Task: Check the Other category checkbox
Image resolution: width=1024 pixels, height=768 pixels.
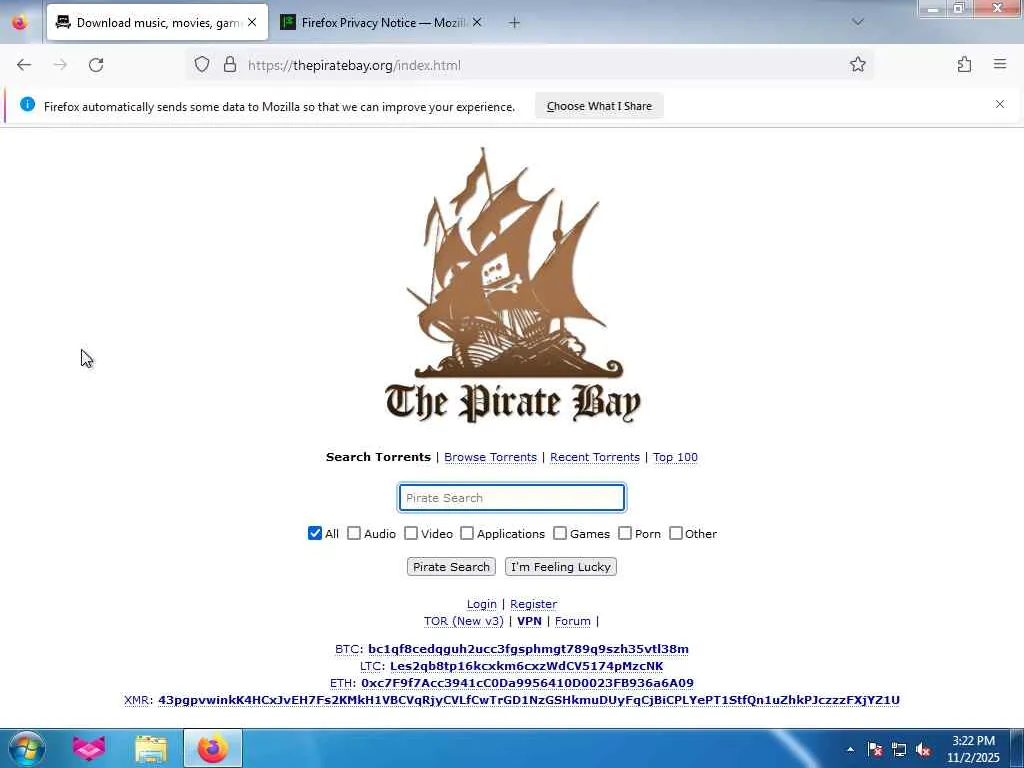Action: pyautogui.click(x=676, y=534)
